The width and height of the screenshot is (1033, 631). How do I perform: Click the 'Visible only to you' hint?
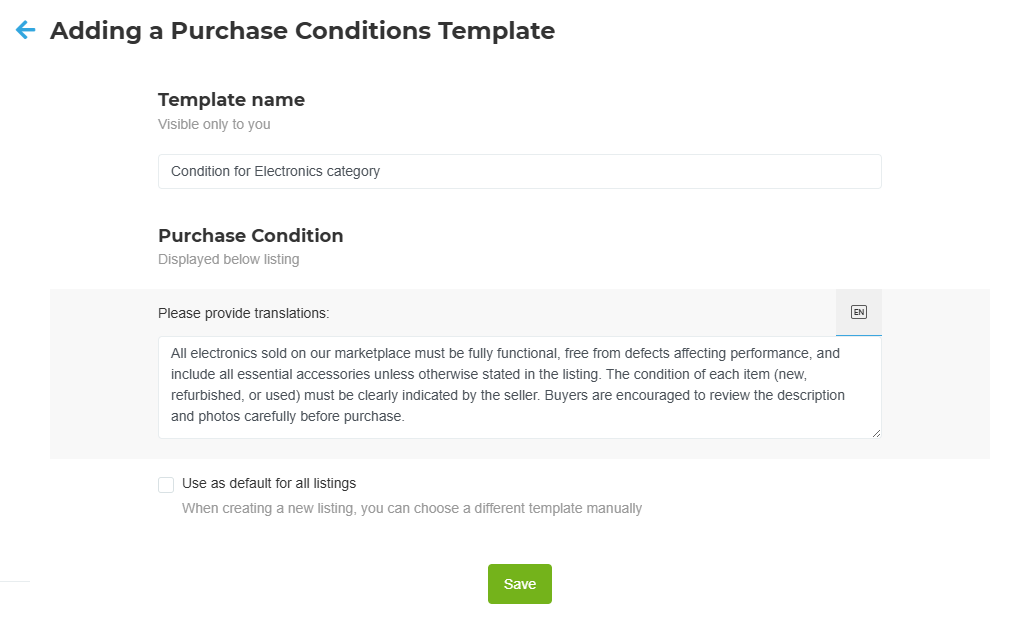coord(214,125)
